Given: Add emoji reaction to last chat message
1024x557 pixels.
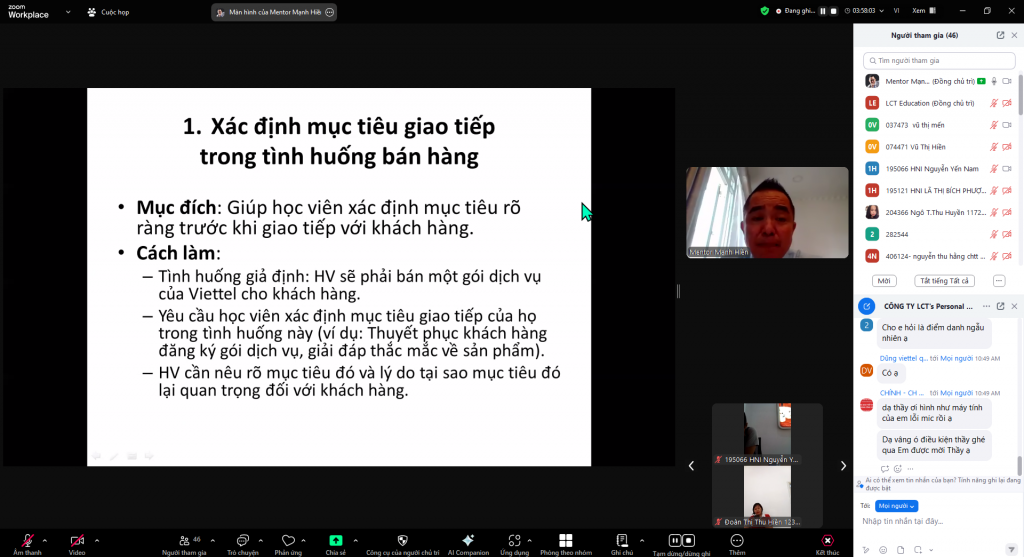Looking at the screenshot, I should click(898, 469).
